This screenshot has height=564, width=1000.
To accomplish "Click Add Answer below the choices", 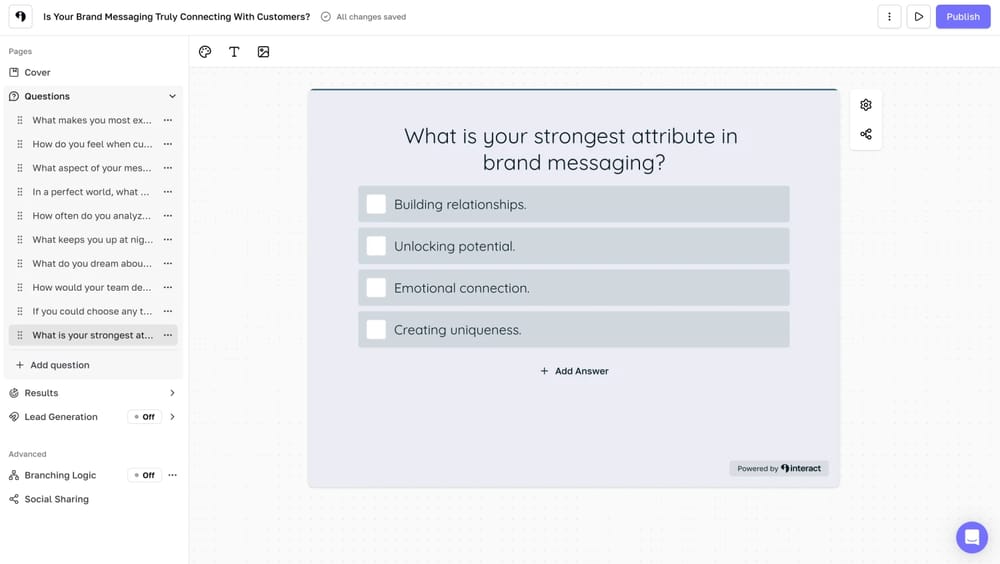I will pos(574,371).
